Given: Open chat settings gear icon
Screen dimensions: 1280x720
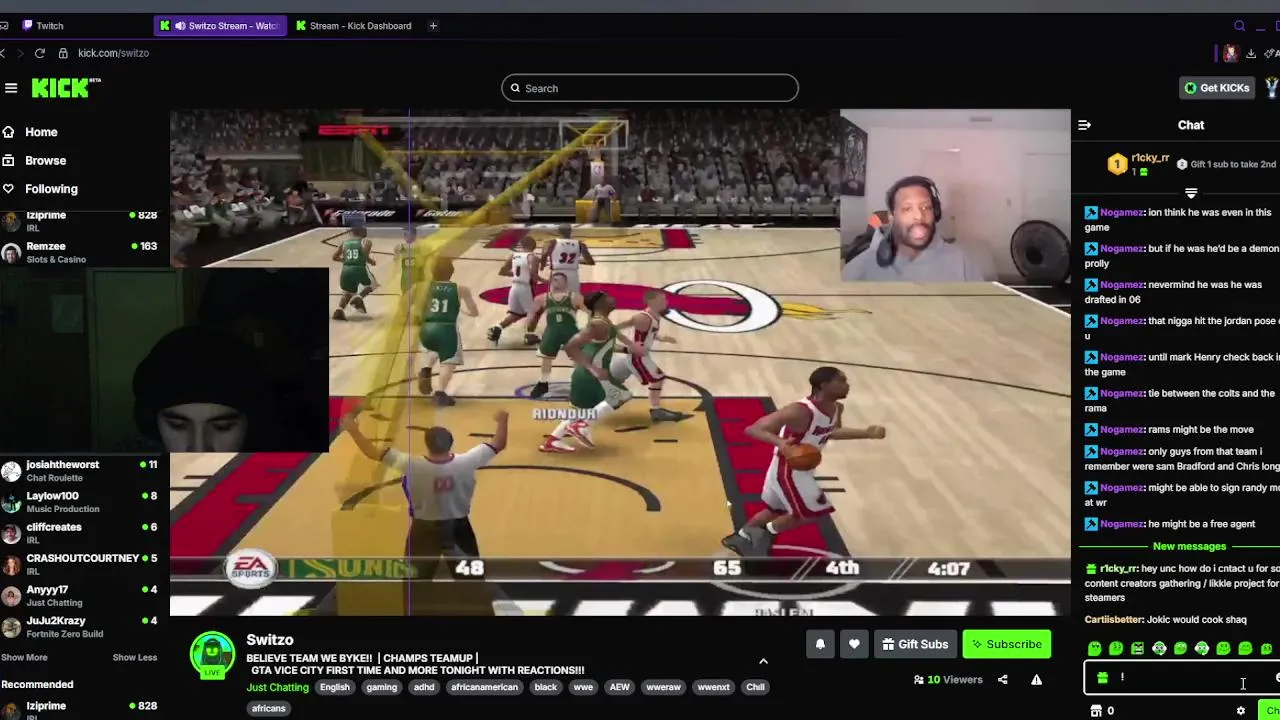Looking at the screenshot, I should 1241,711.
